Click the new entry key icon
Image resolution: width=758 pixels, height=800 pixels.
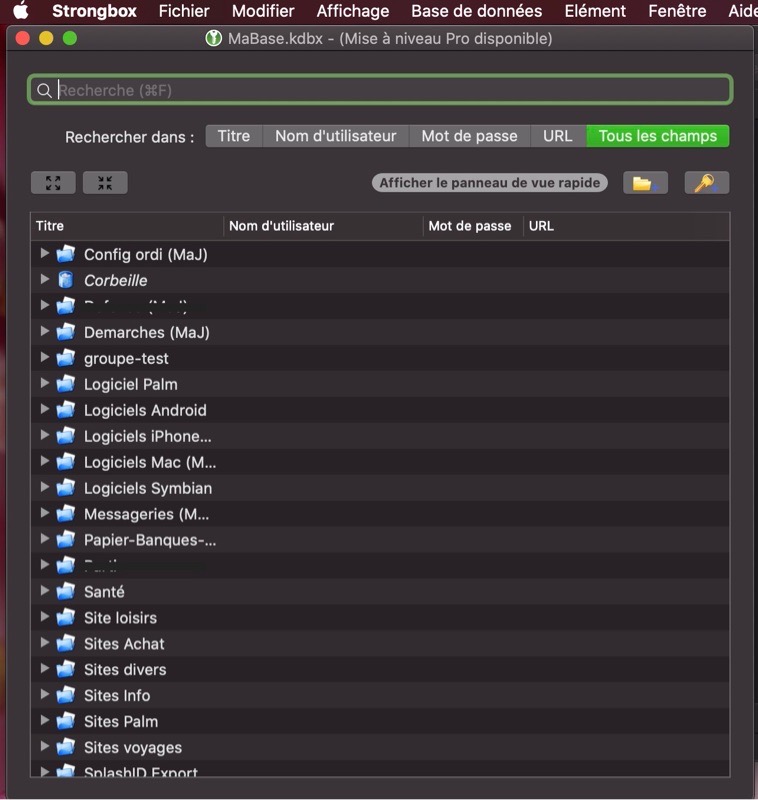pyautogui.click(x=706, y=183)
